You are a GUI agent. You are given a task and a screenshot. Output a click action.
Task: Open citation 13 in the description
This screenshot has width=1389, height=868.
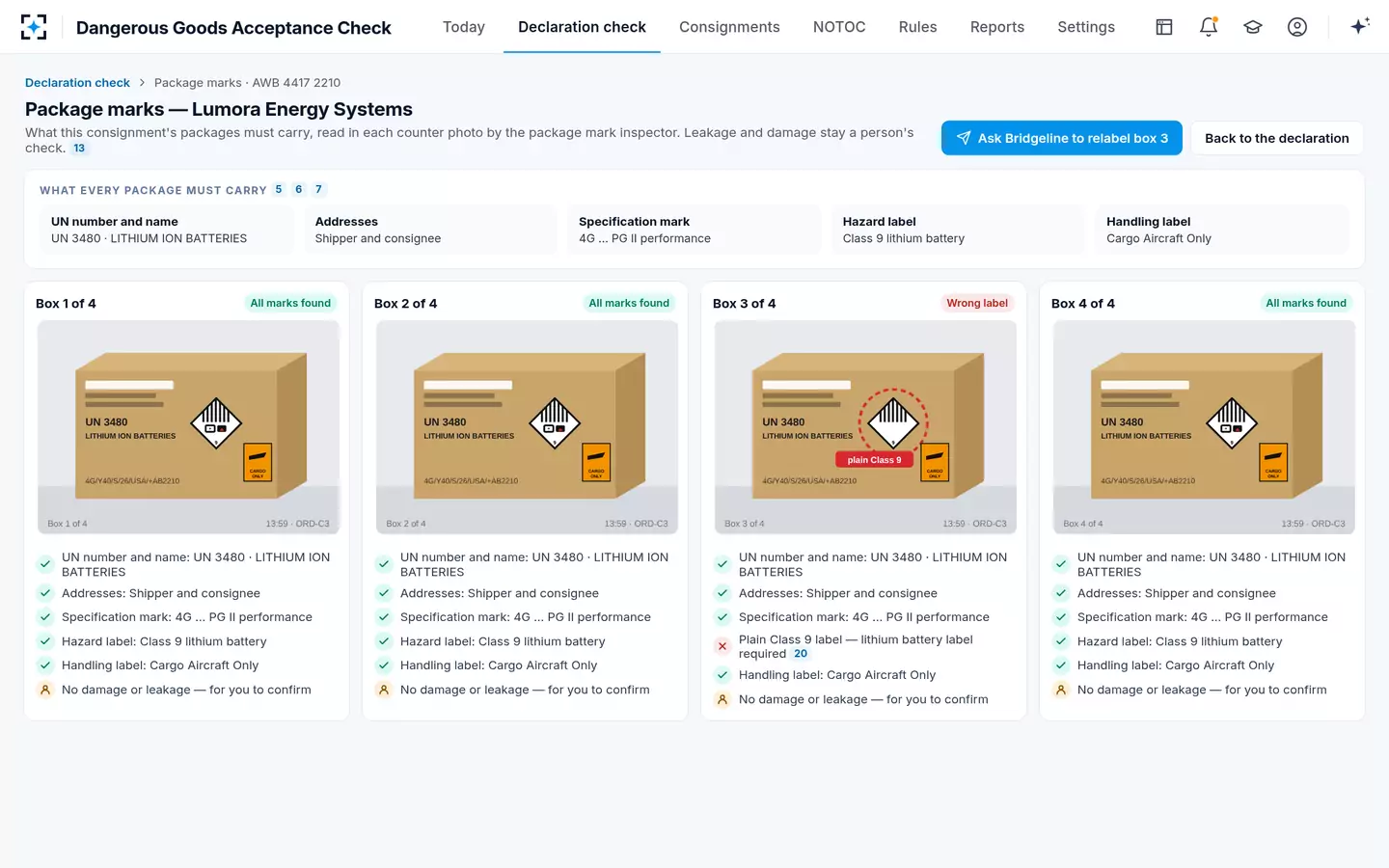click(79, 149)
